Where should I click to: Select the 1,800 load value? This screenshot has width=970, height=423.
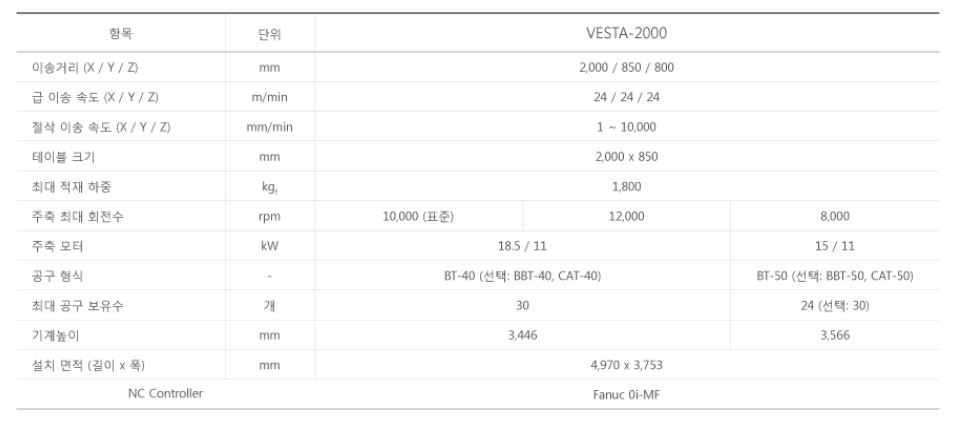626,186
